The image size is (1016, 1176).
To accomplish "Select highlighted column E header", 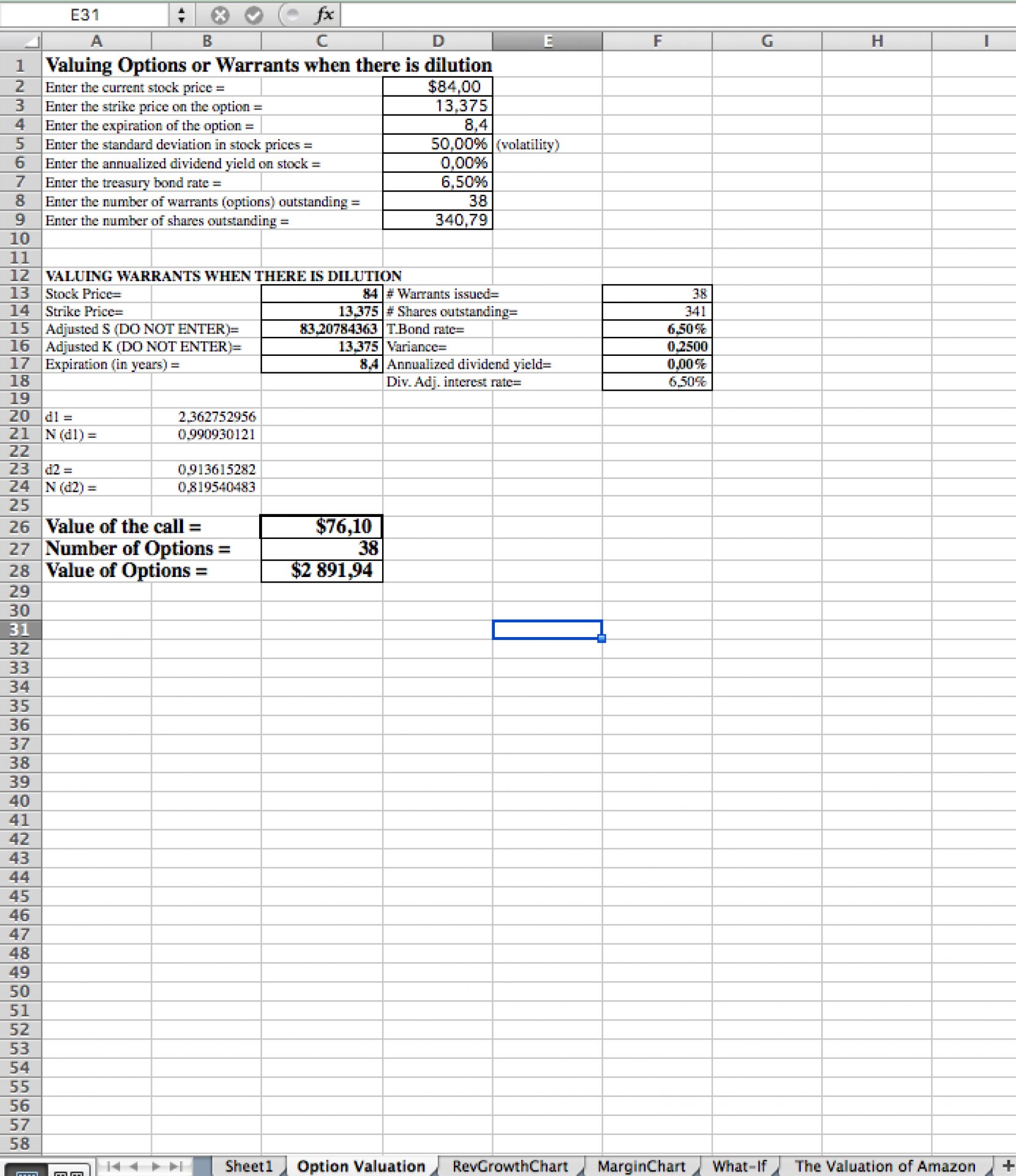I will (547, 41).
